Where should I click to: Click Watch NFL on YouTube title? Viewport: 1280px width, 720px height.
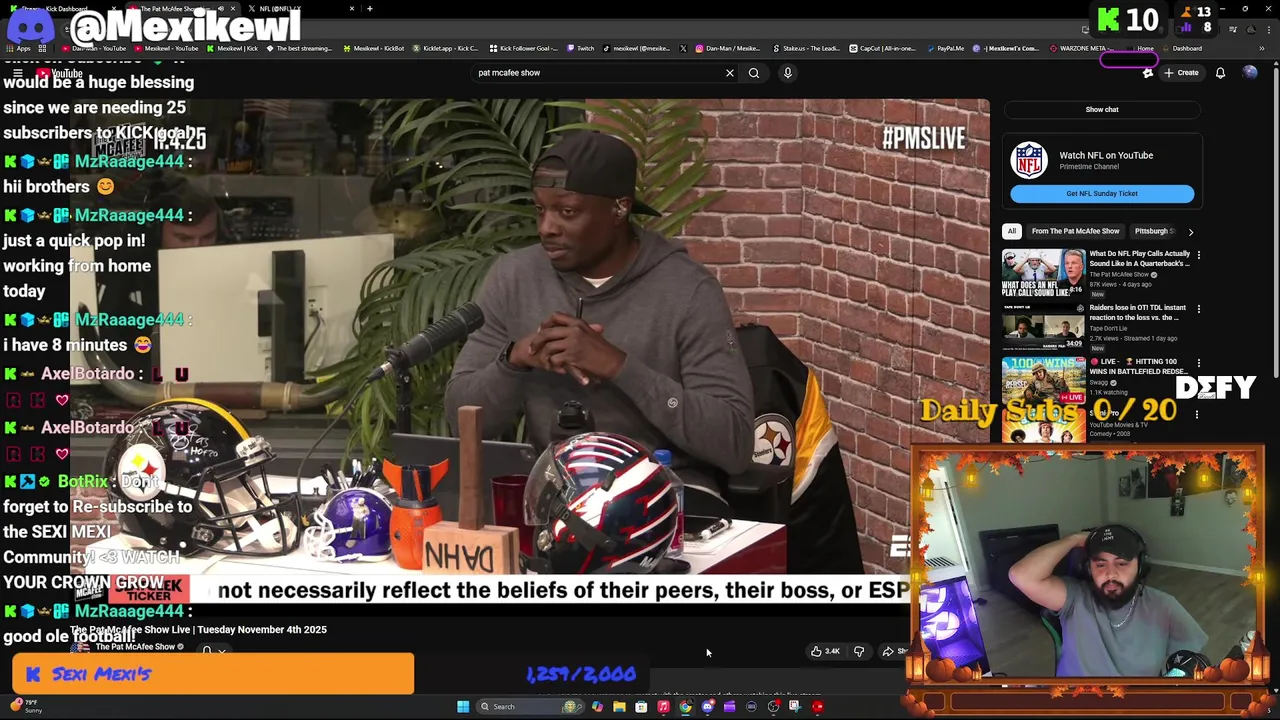(1106, 155)
